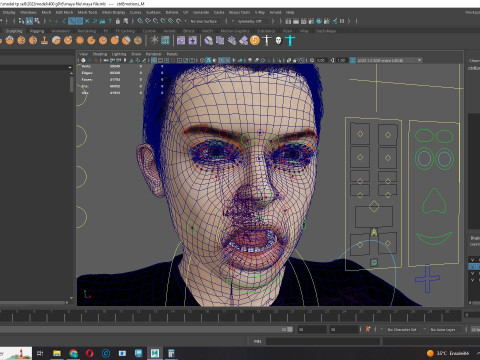Viewport: 480px width, 360px height.
Task: Toggle the auto keyframe icon
Action: click(368, 329)
